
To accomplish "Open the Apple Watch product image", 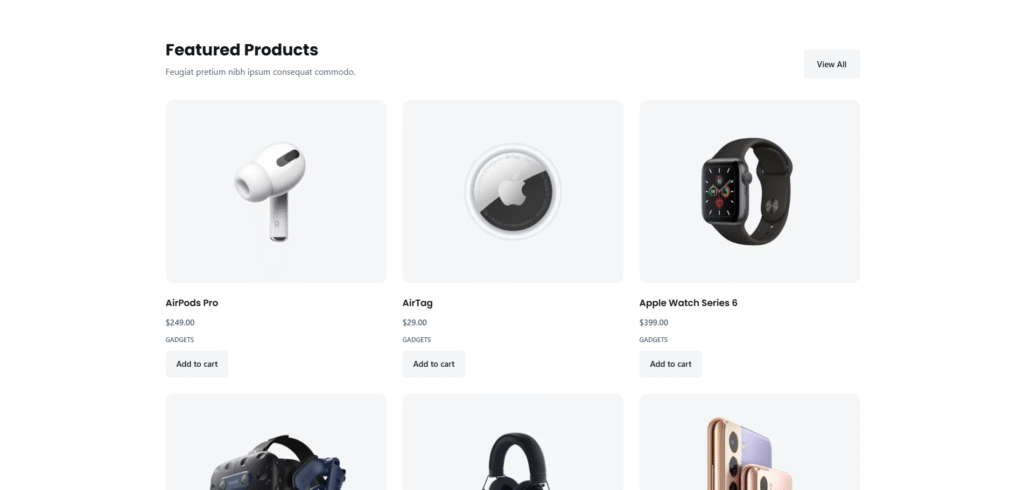I will [x=750, y=191].
